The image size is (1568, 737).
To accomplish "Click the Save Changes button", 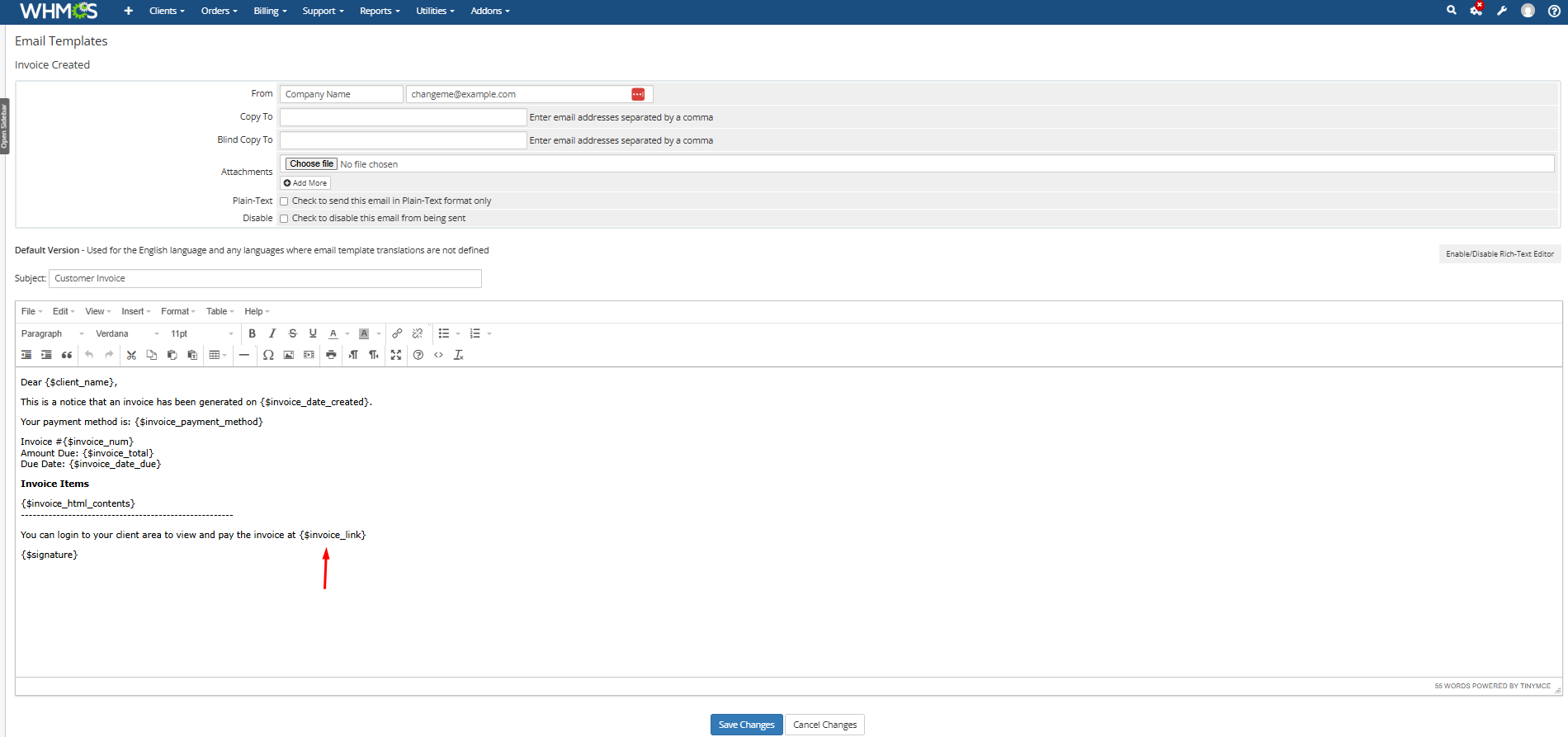I will click(x=746, y=725).
